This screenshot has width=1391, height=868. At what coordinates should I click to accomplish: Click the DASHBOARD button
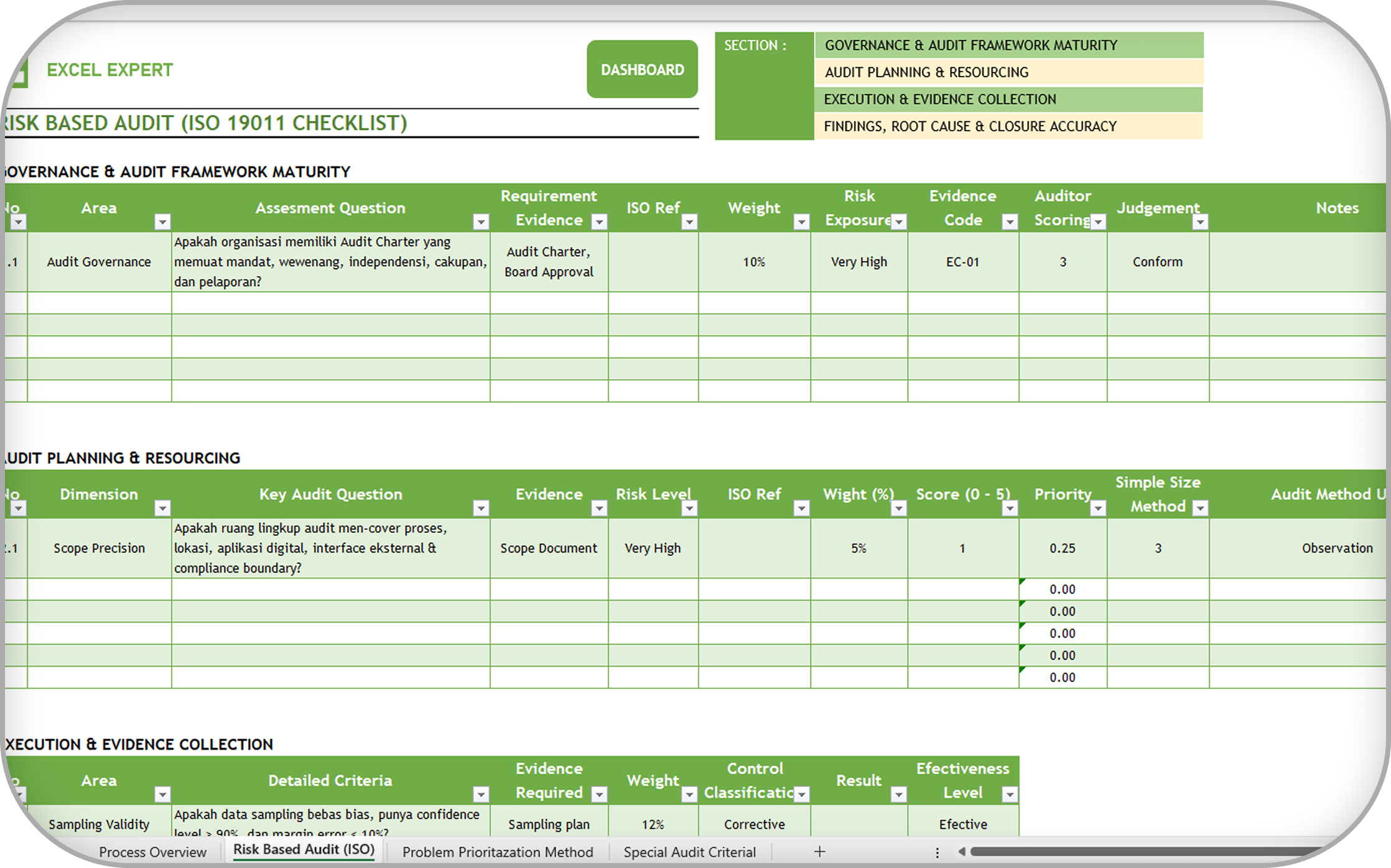coord(642,70)
